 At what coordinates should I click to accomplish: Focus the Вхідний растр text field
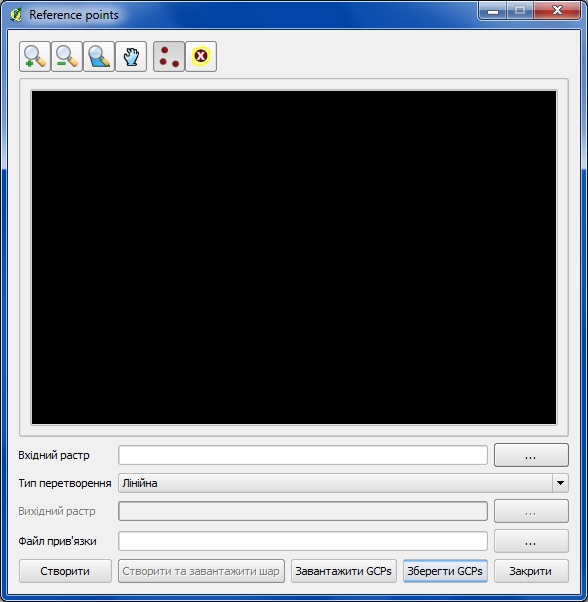pyautogui.click(x=303, y=455)
